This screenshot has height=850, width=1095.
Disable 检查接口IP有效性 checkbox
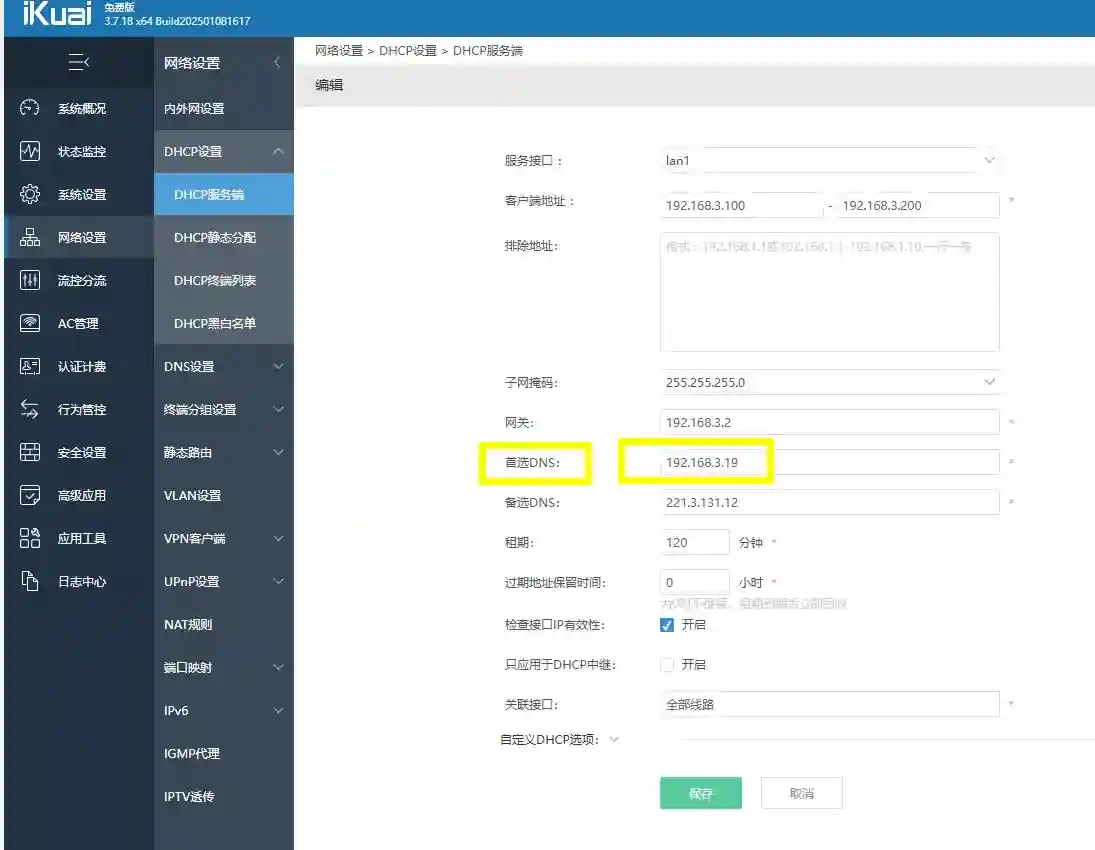(665, 624)
